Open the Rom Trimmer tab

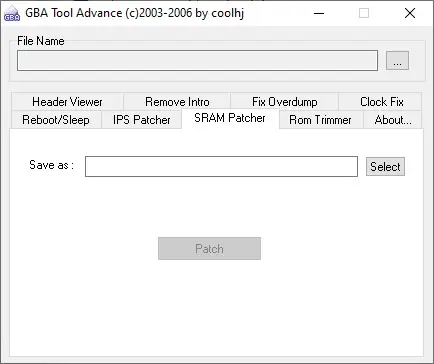coord(321,120)
